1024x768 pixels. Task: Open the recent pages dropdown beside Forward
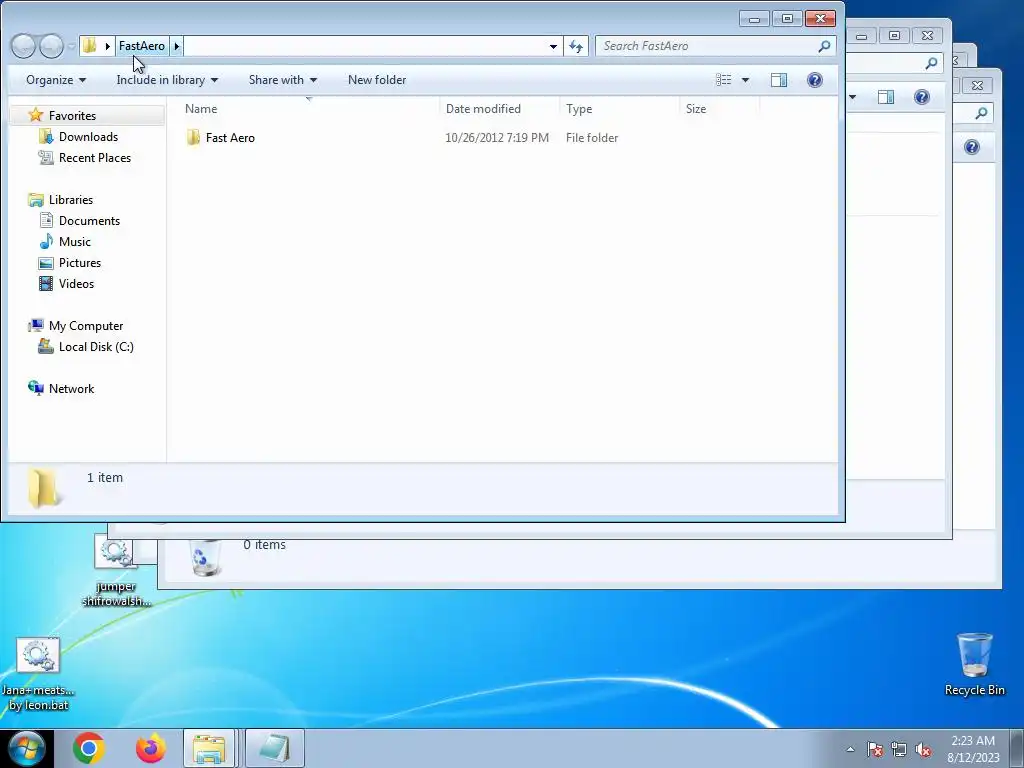pyautogui.click(x=71, y=46)
